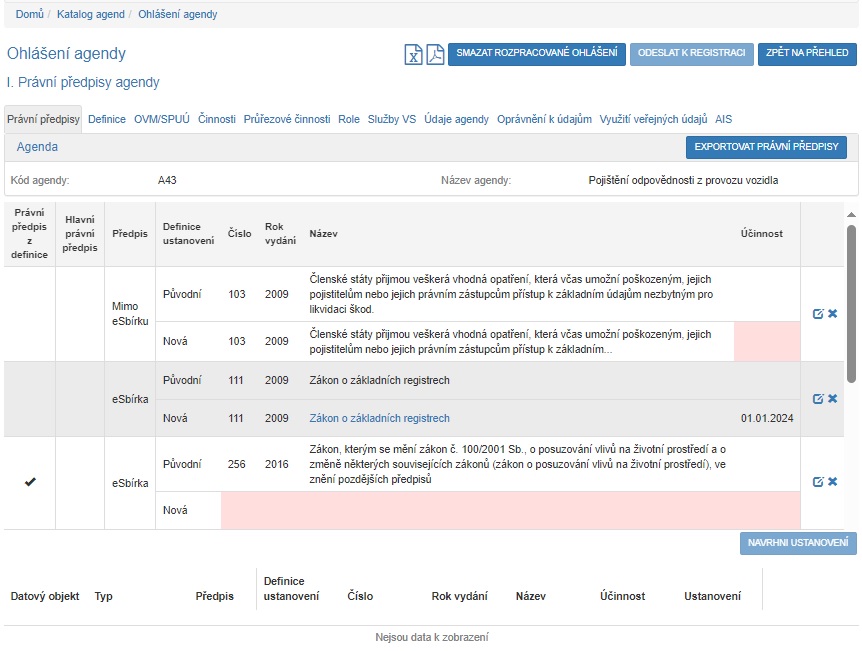Go to the Údaje agendy tab

(x=456, y=119)
